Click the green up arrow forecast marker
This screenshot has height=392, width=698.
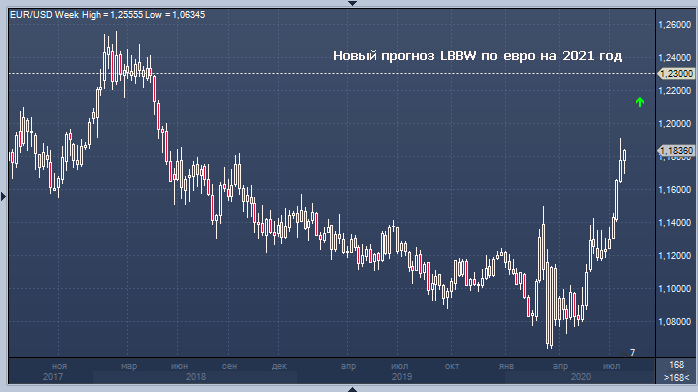pos(640,102)
